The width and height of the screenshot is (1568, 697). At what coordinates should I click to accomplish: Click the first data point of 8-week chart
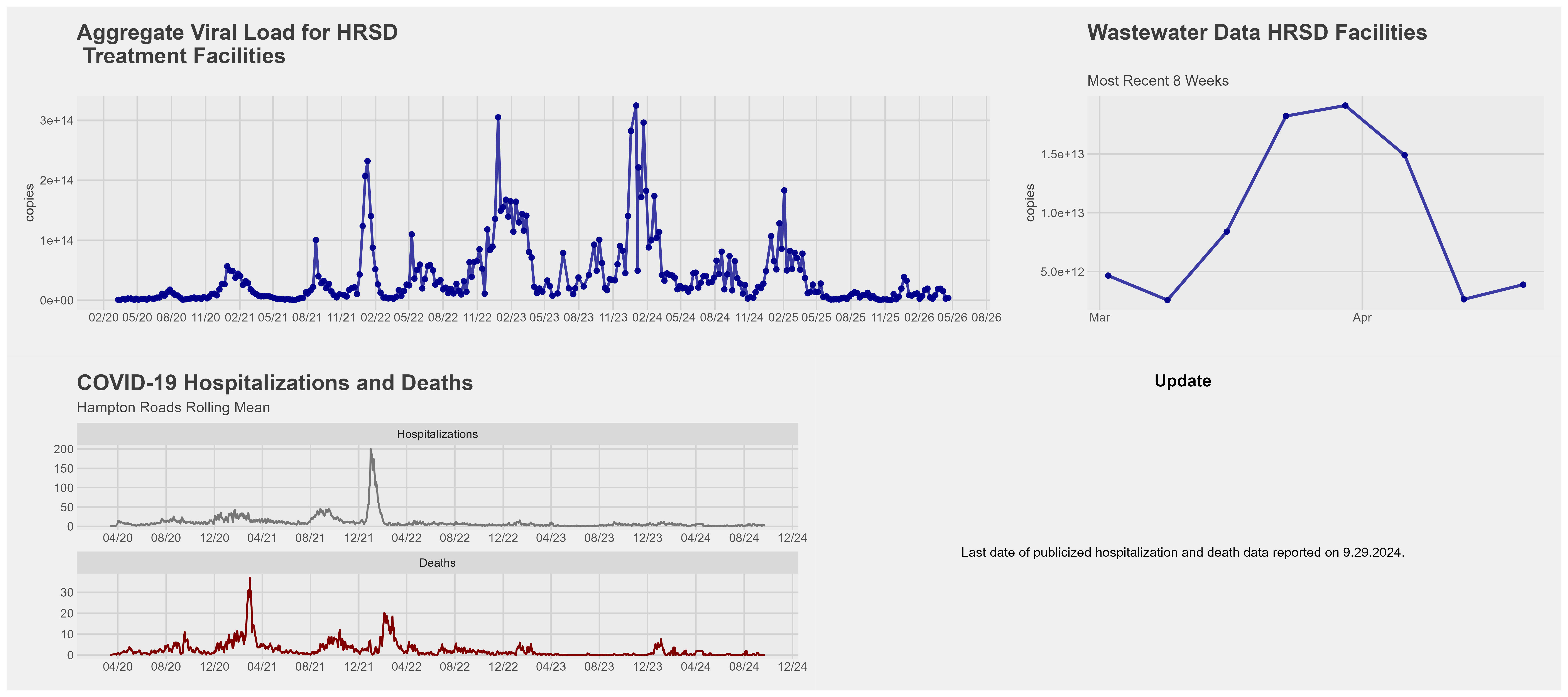pos(1108,276)
